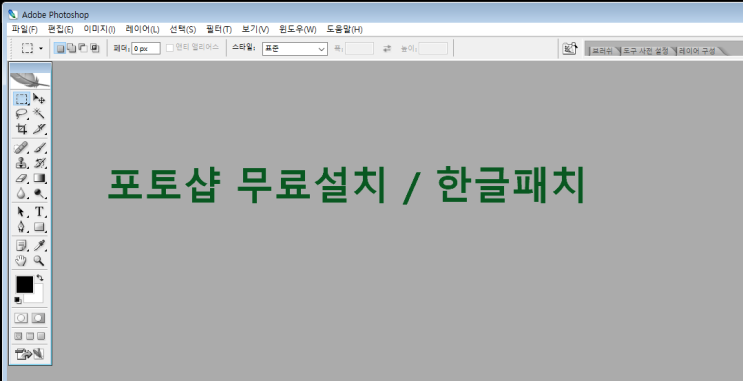This screenshot has height=381, width=743.
Task: Select the Lasso tool
Action: (x=21, y=114)
